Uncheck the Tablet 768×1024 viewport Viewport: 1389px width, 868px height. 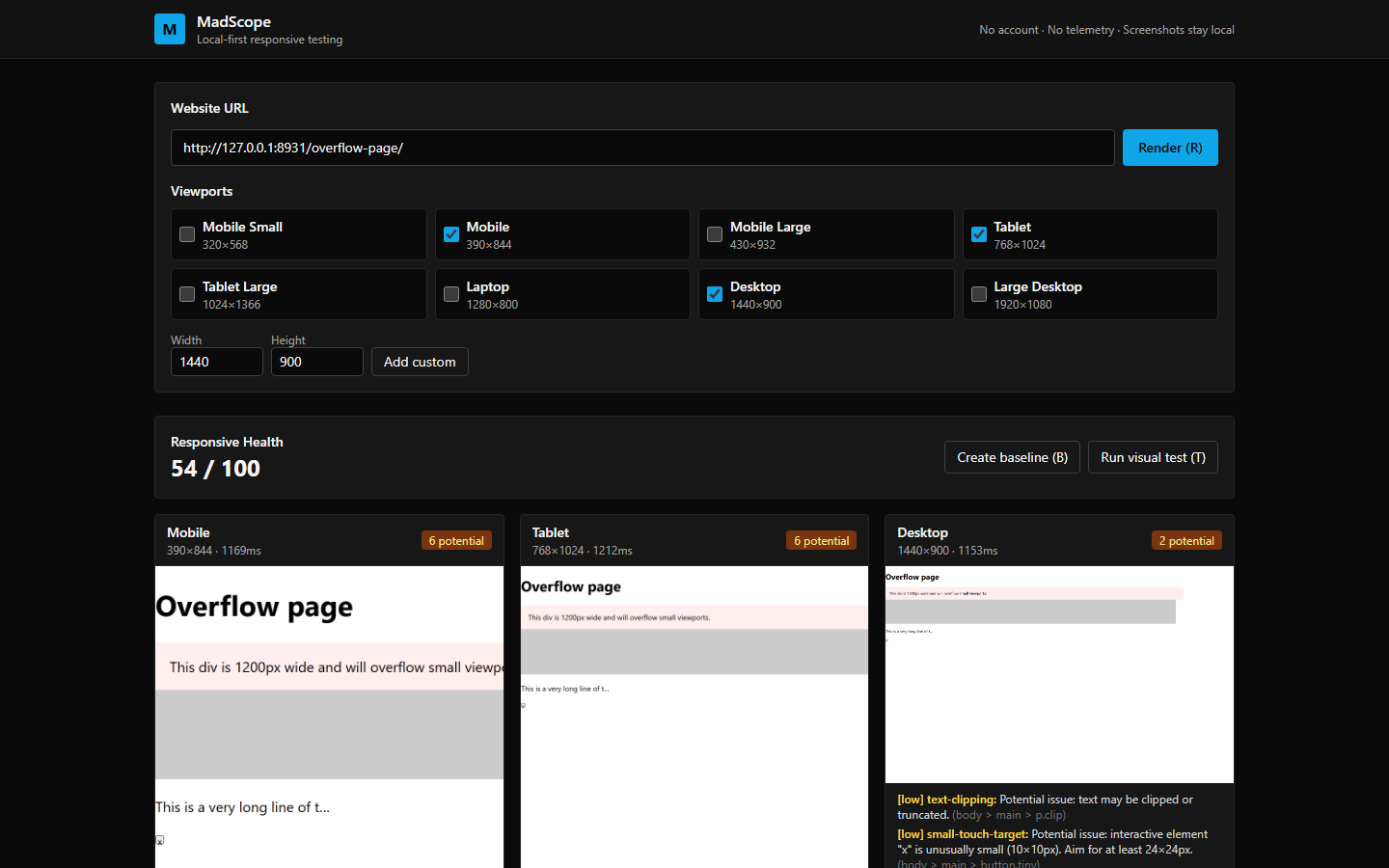click(x=979, y=234)
